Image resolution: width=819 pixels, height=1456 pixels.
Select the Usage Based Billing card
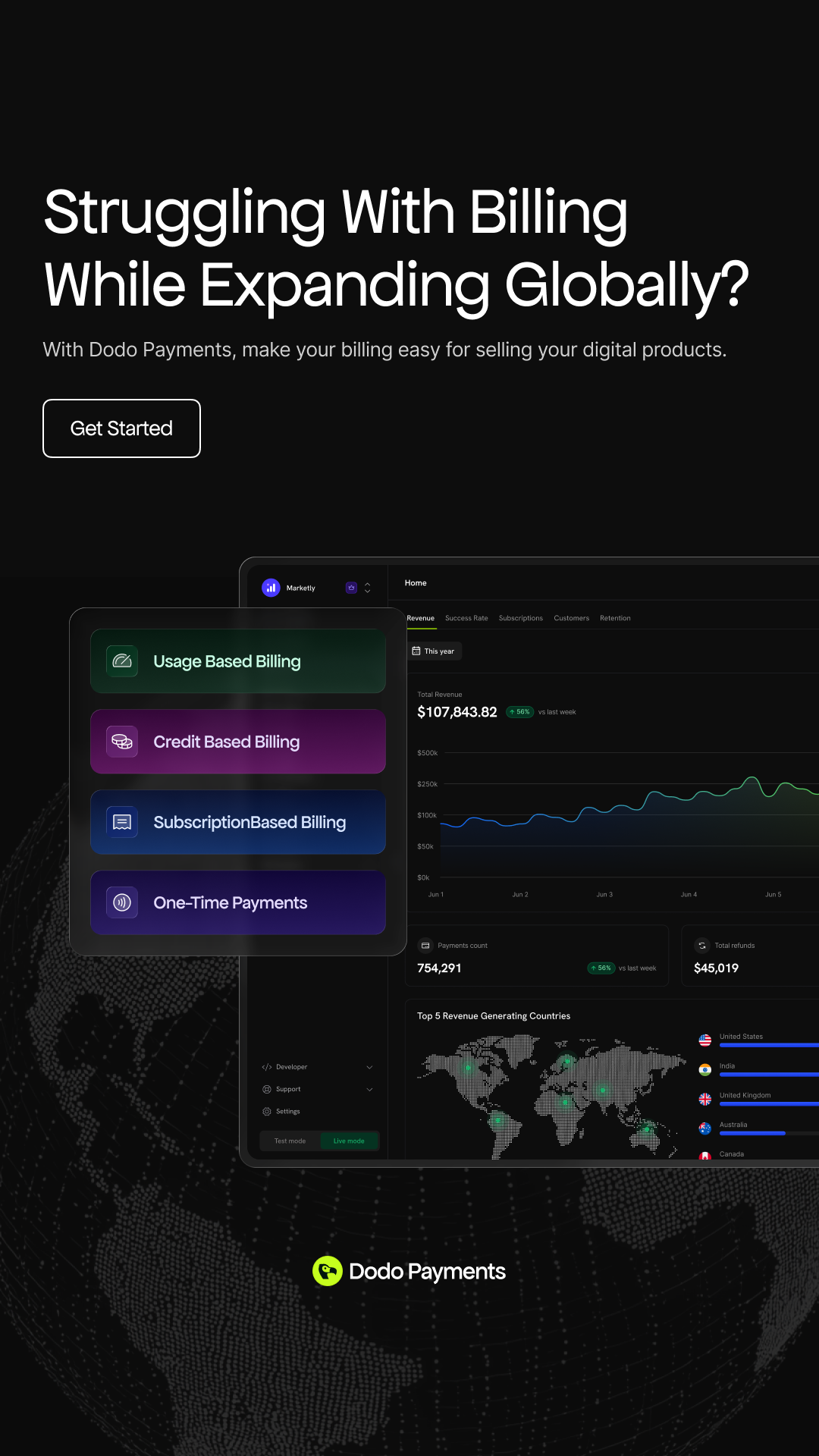pos(238,661)
